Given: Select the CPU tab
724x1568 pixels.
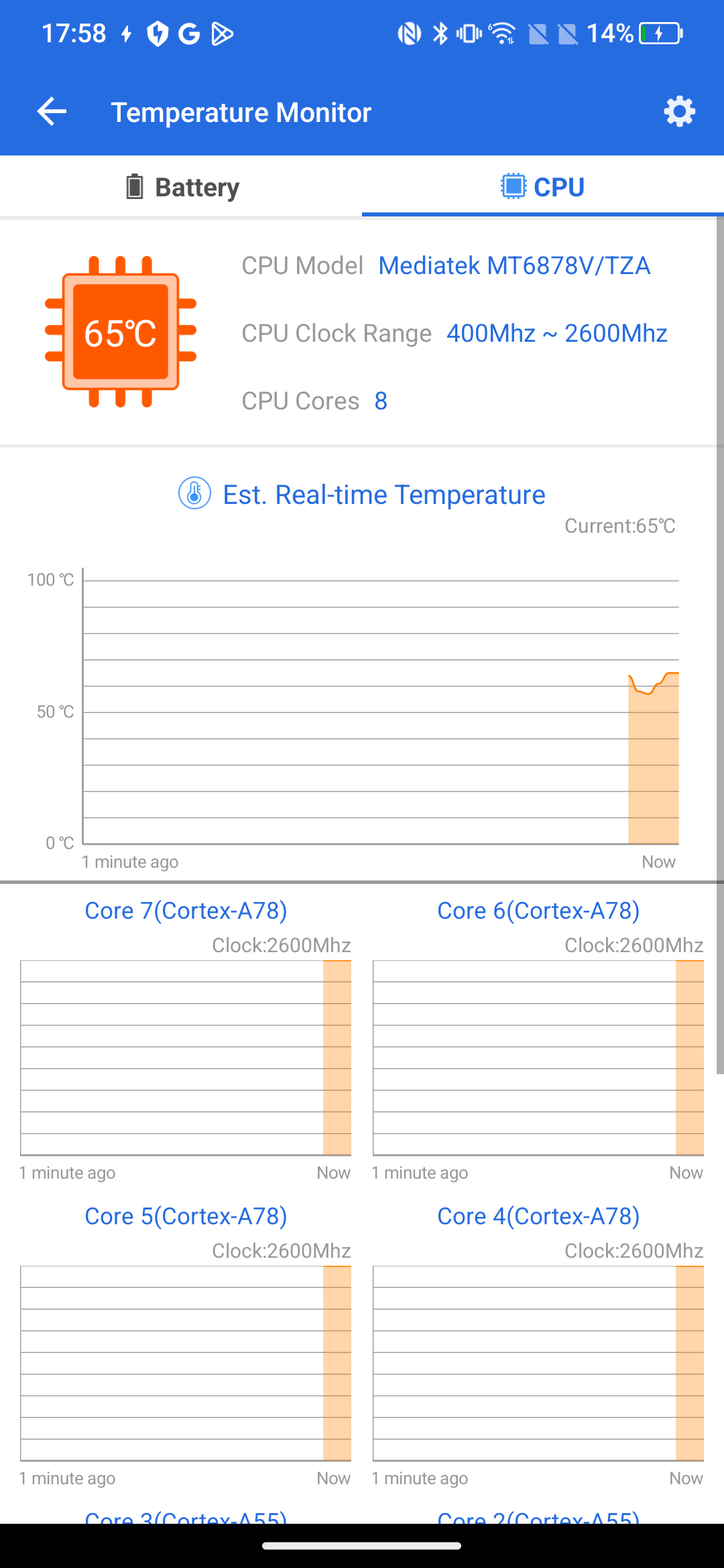Looking at the screenshot, I should coord(543,187).
